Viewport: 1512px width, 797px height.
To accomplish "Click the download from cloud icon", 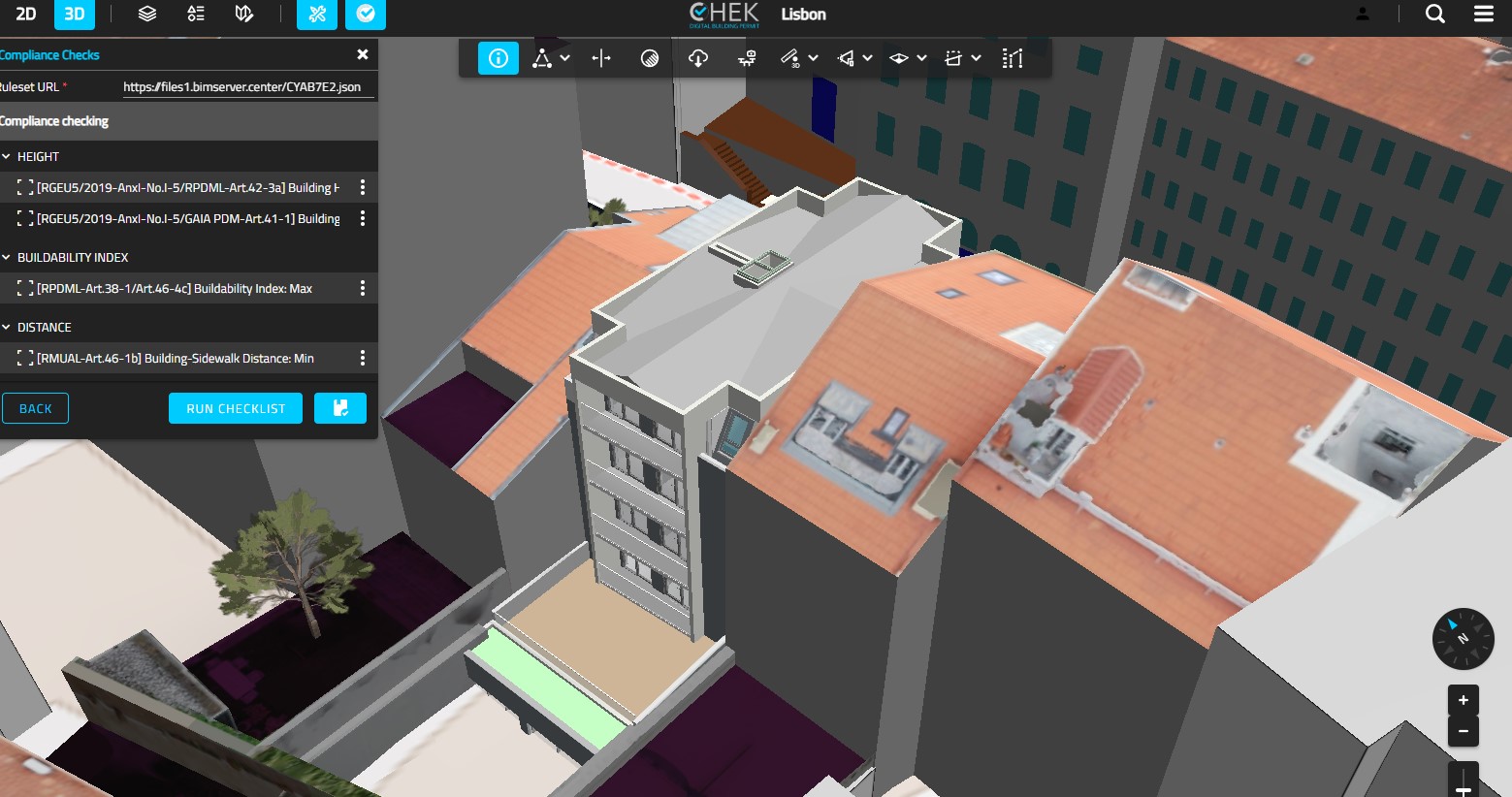I will point(697,58).
